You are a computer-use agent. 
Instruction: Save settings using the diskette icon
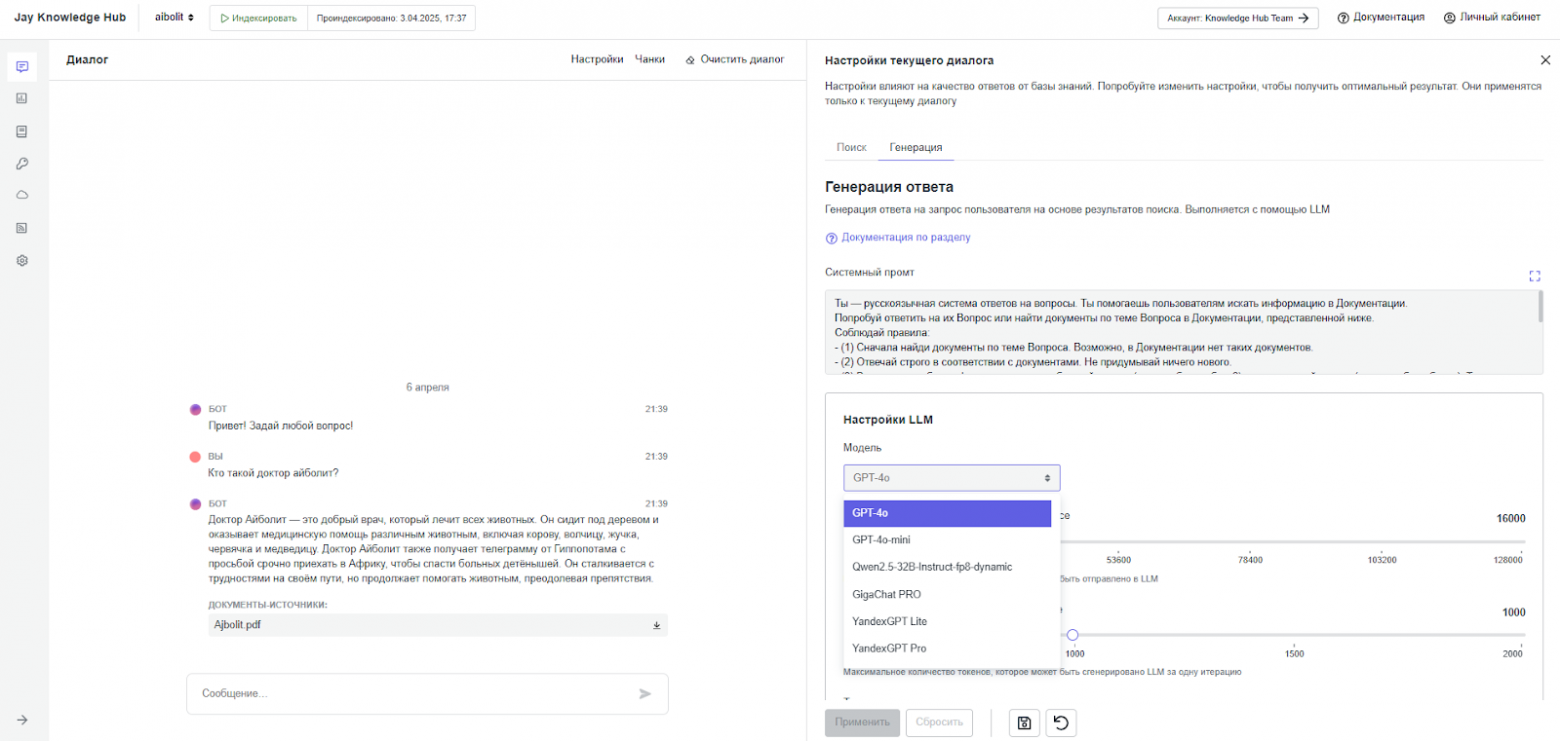point(1023,722)
